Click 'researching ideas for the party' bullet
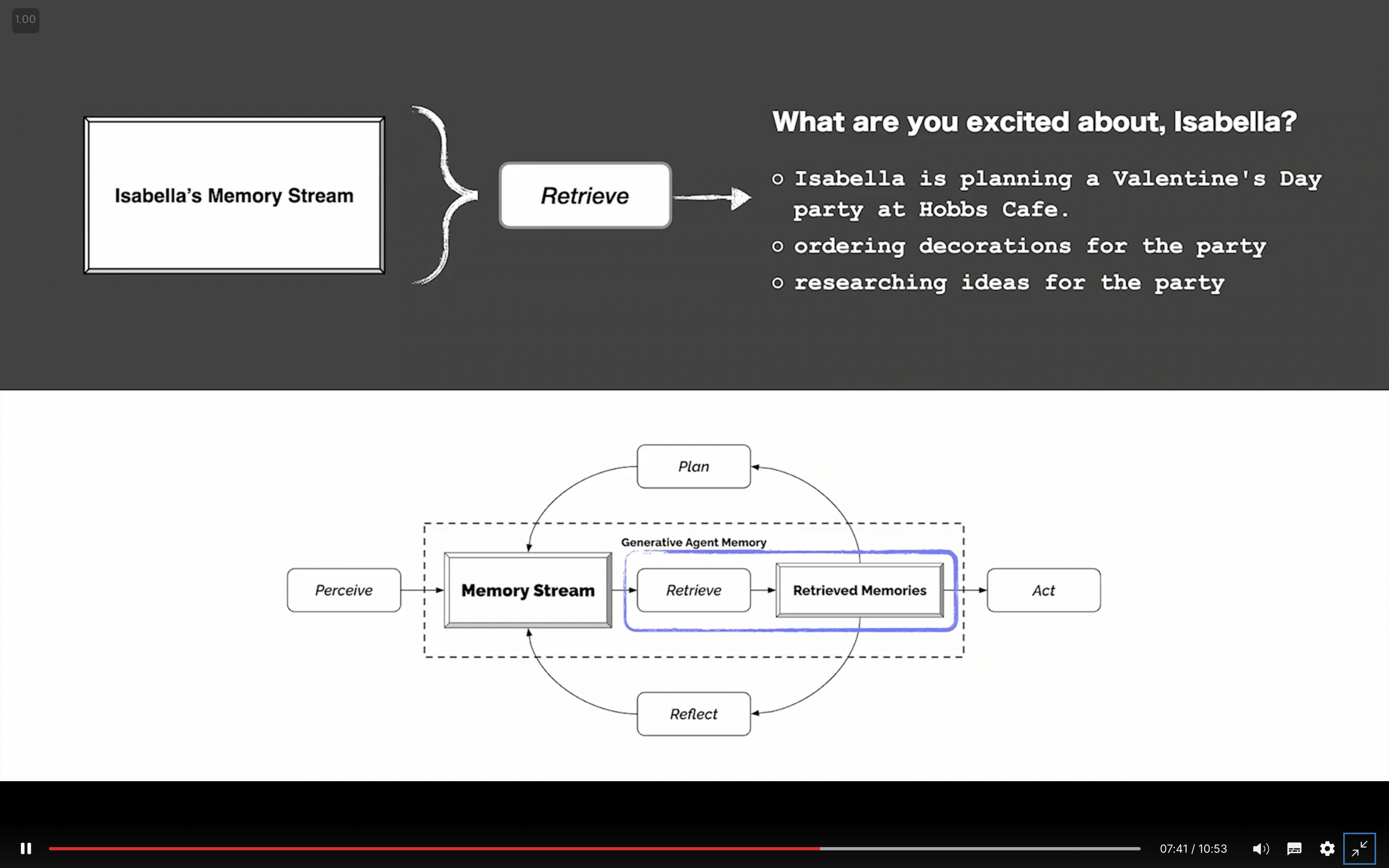The image size is (1389, 868). (999, 283)
